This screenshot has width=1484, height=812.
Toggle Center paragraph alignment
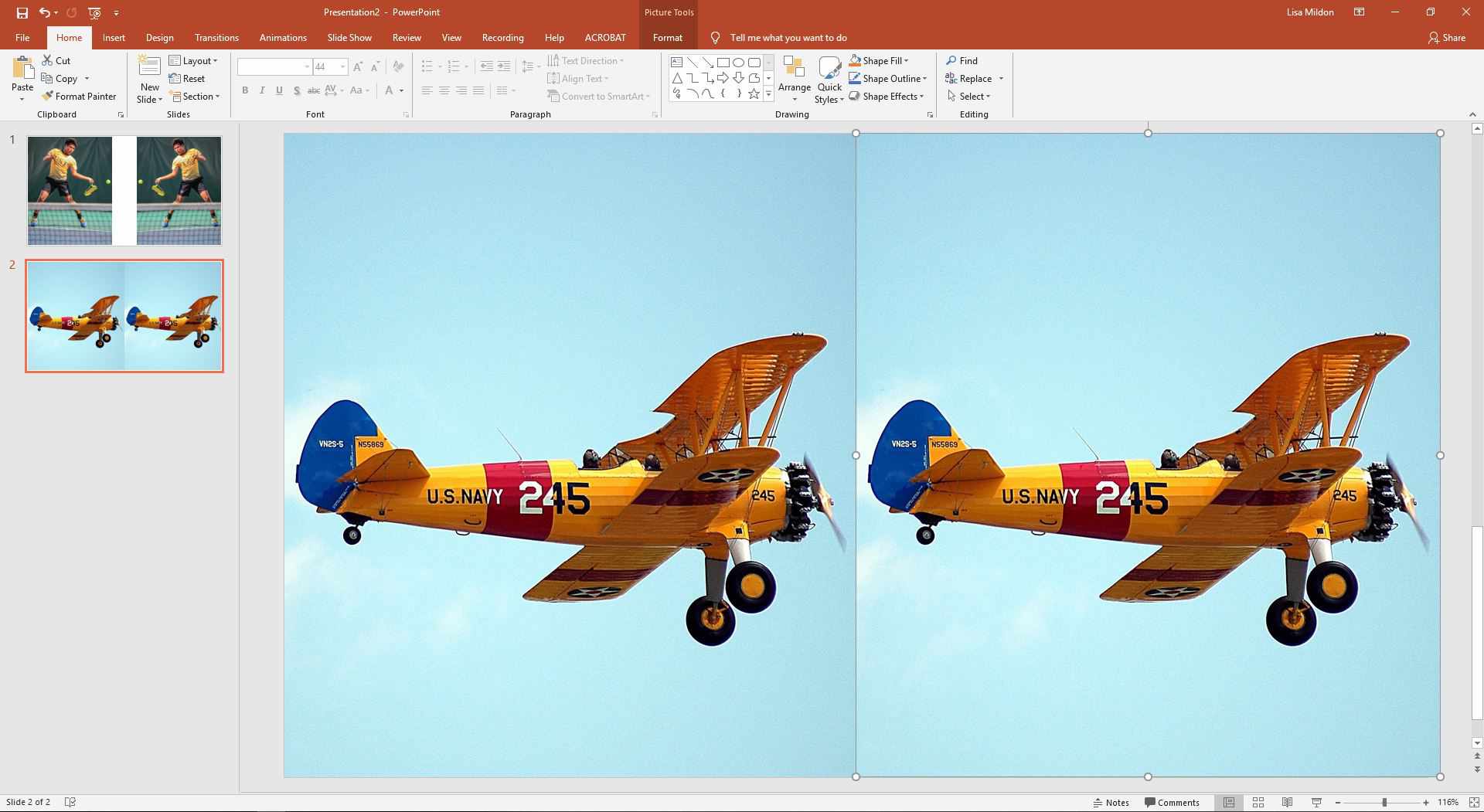444,90
